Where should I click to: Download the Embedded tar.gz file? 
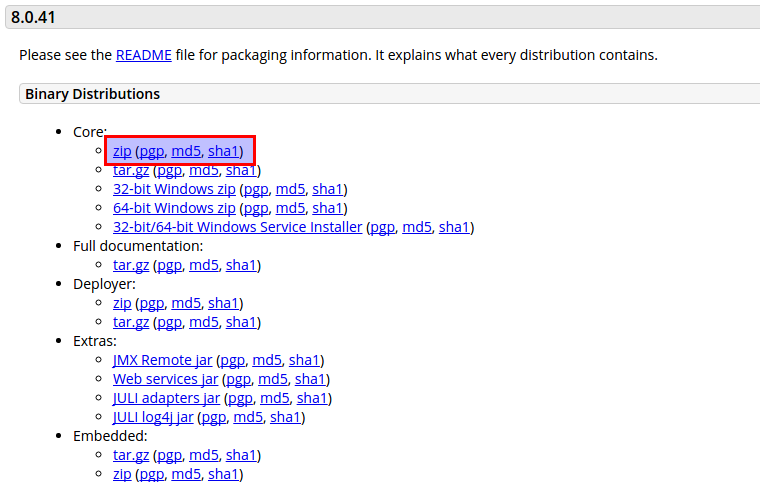click(x=131, y=455)
